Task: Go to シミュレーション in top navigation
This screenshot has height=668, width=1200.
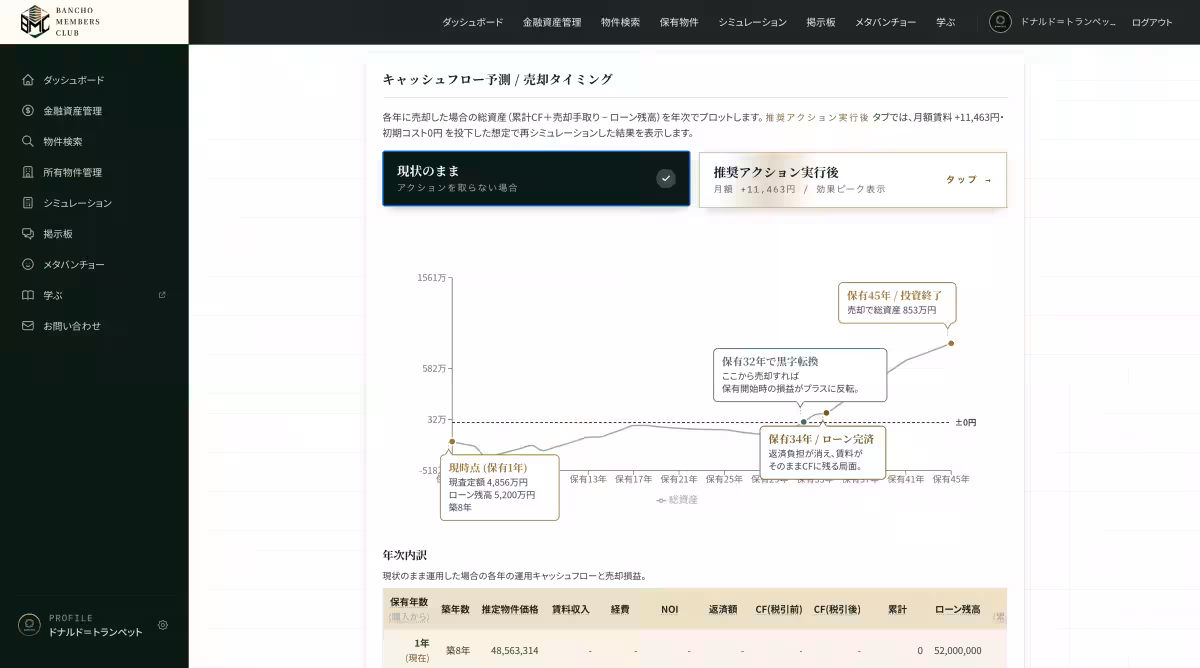Action: coord(752,22)
